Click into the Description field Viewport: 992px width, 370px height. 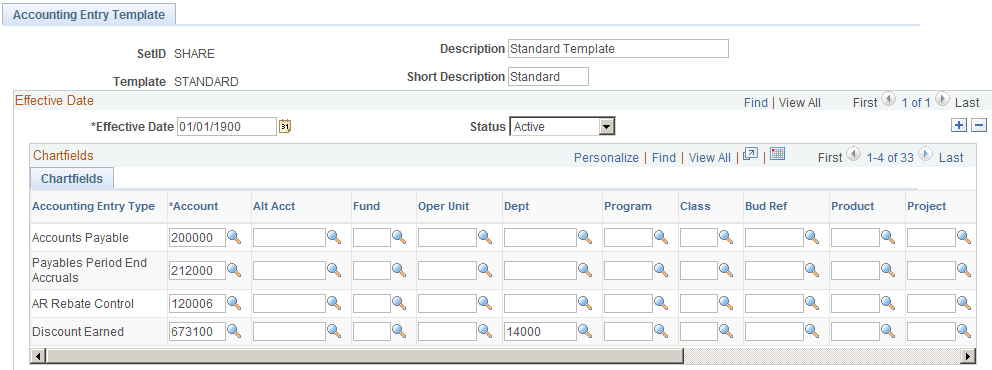point(618,49)
